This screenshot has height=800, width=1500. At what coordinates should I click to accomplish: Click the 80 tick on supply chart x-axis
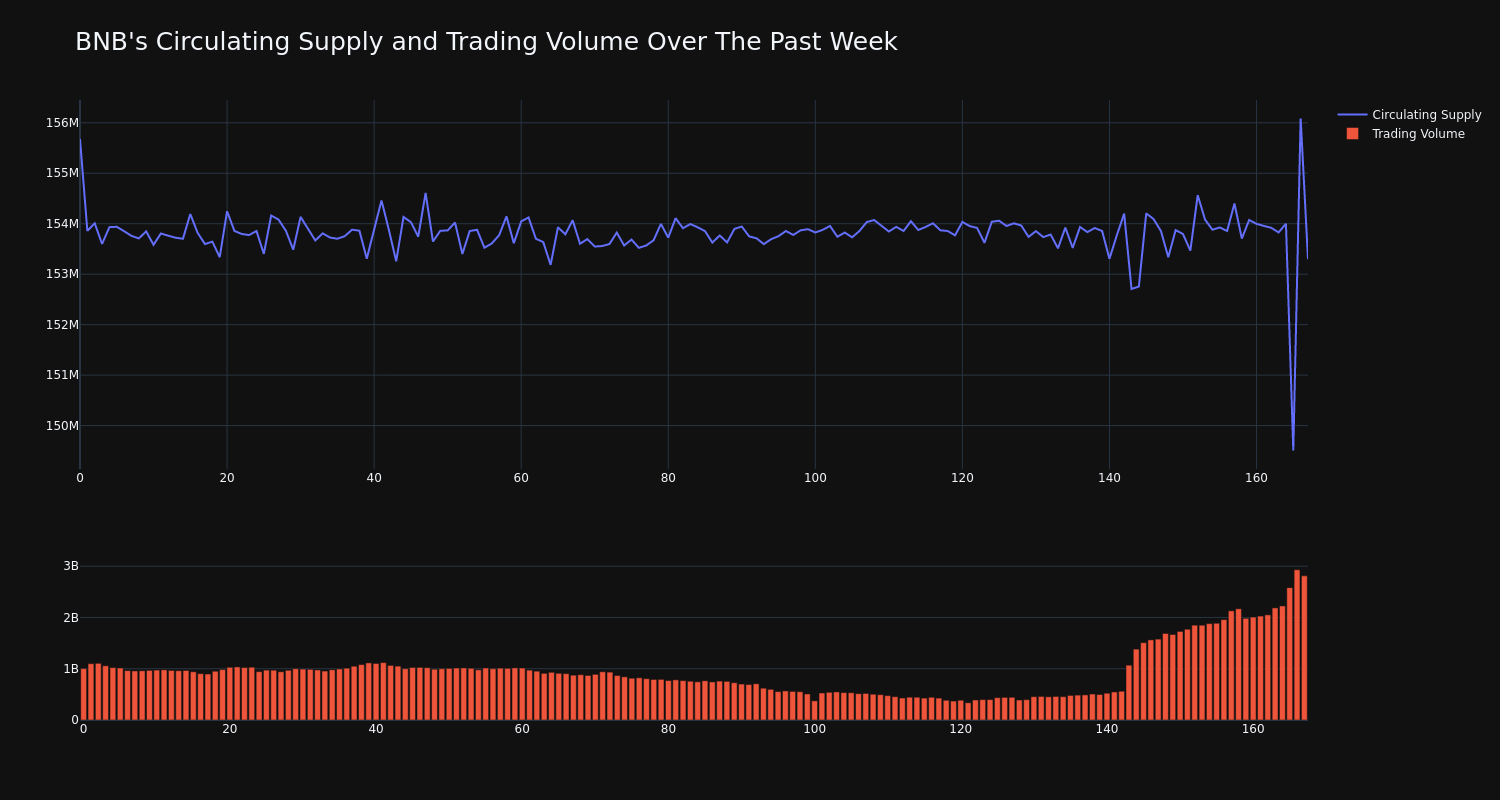coord(668,478)
